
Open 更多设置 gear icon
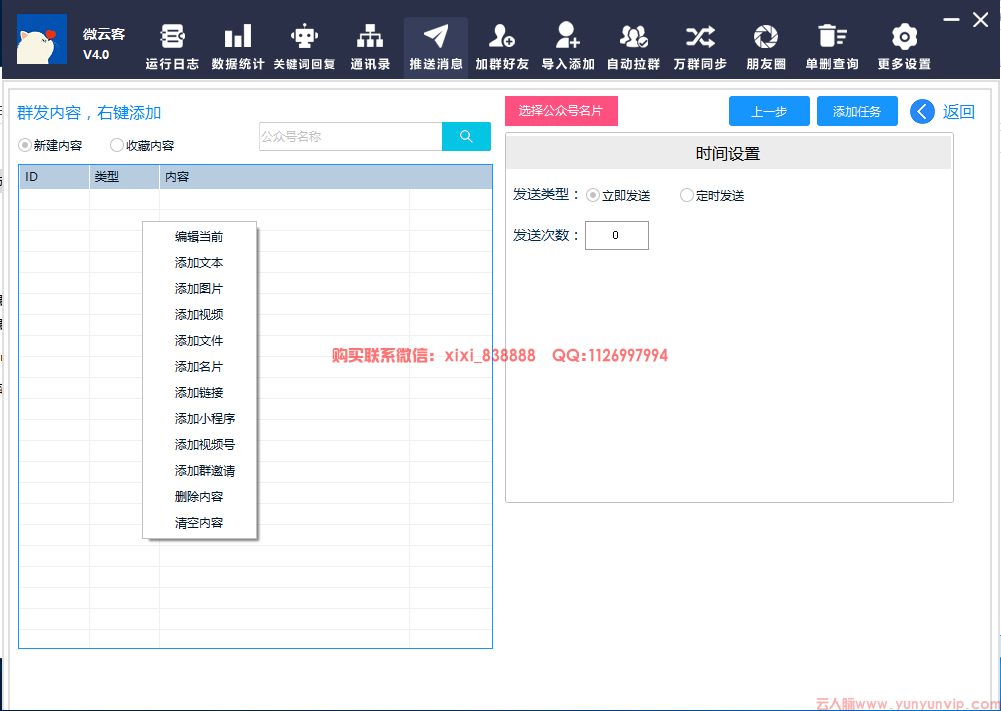point(904,37)
